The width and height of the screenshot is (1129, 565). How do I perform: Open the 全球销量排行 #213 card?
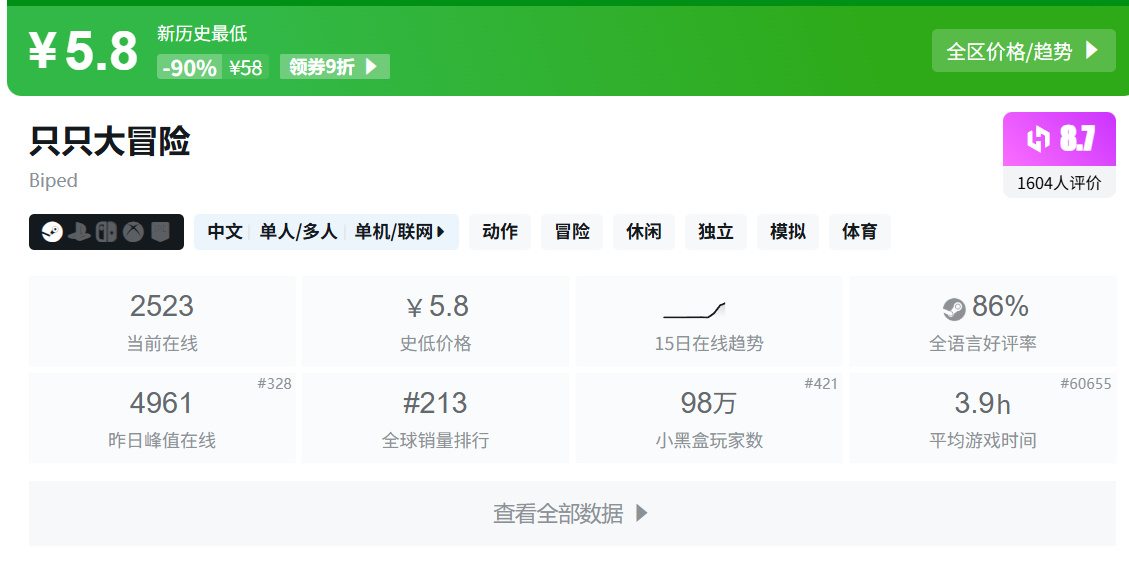[x=436, y=418]
